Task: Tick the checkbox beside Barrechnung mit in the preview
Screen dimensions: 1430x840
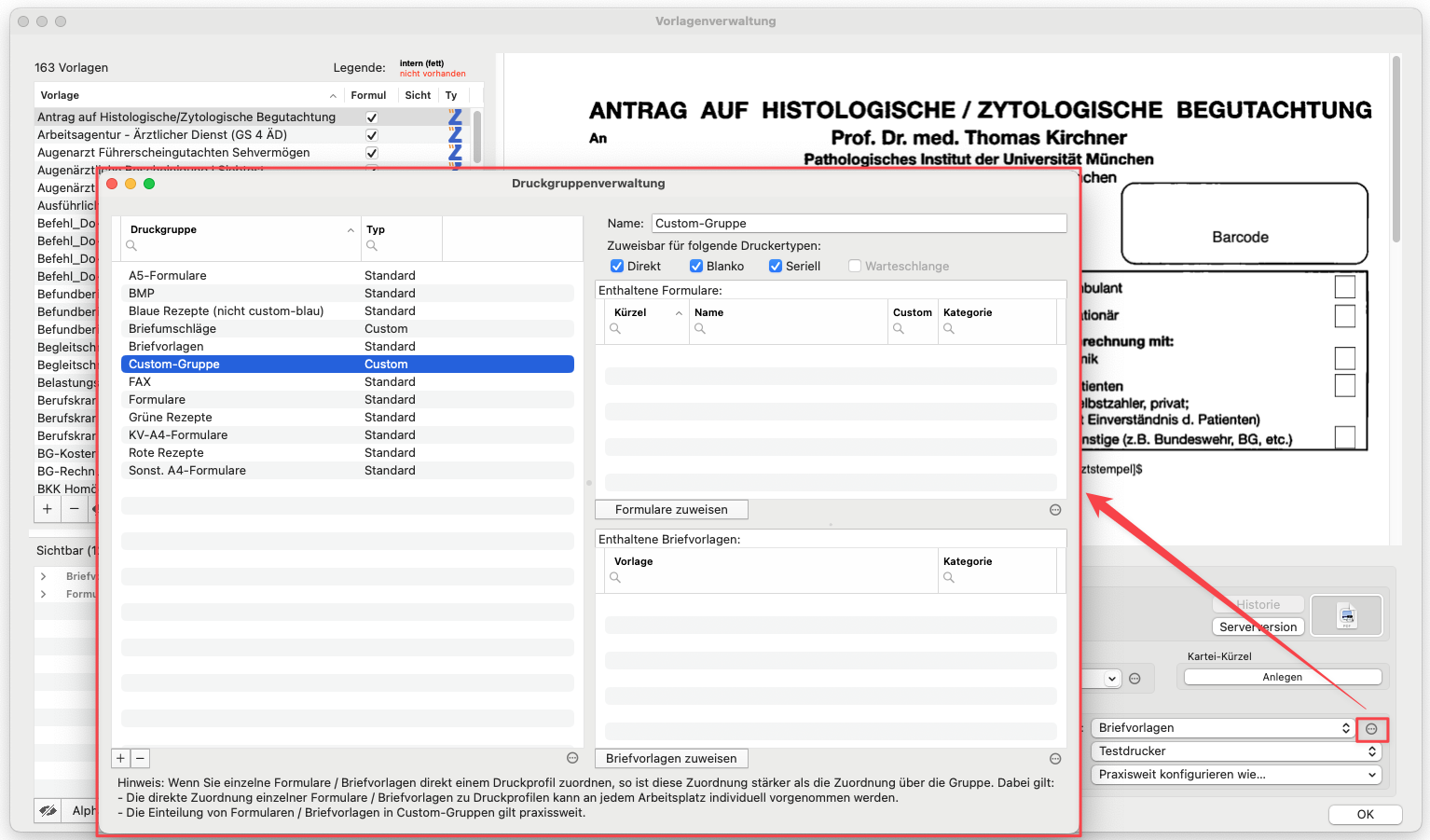Action: click(x=1345, y=358)
